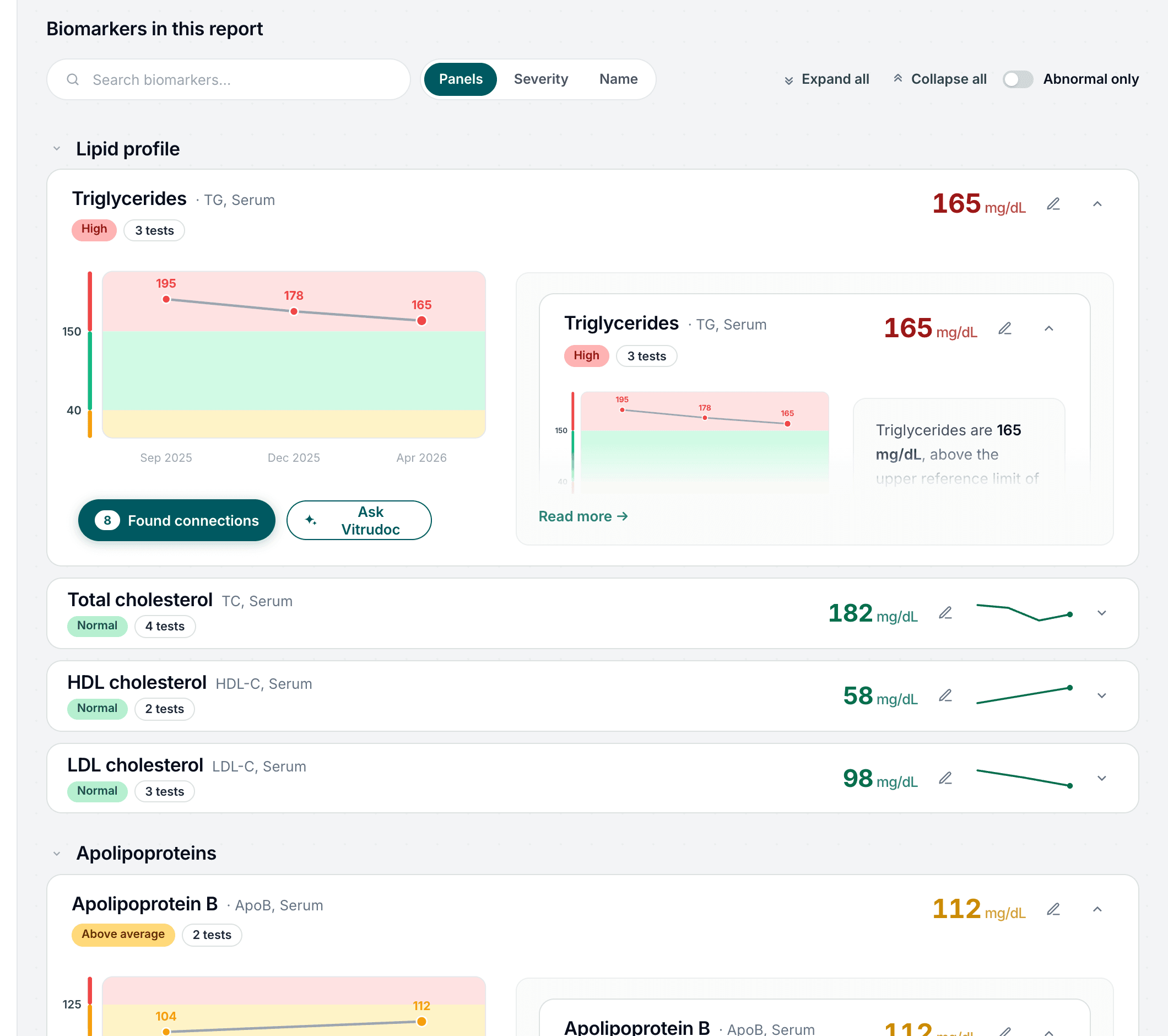Click the 8 badge on Found connections
The width and height of the screenshot is (1168, 1036).
(107, 521)
